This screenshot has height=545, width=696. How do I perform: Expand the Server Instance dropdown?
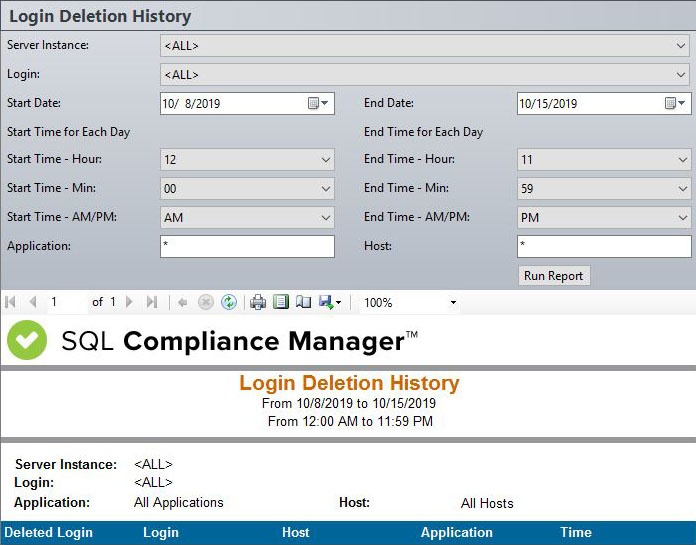pos(681,46)
